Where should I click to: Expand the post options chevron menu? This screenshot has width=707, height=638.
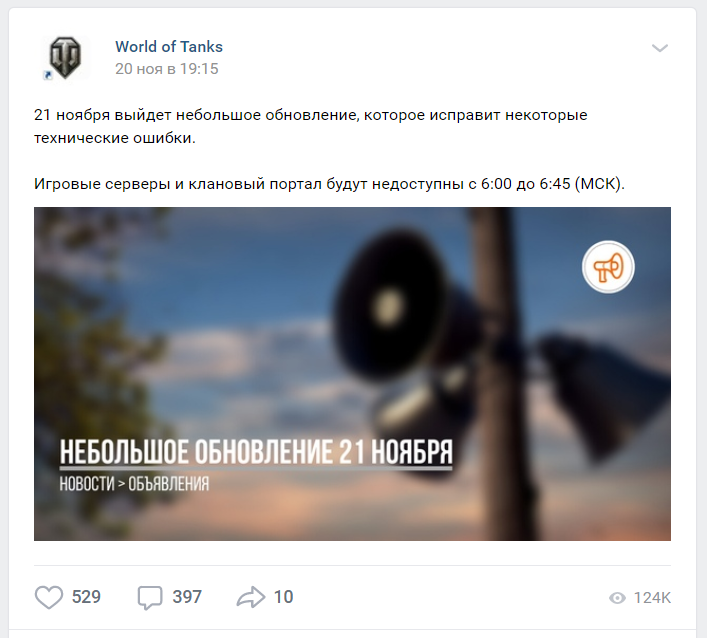click(x=660, y=48)
